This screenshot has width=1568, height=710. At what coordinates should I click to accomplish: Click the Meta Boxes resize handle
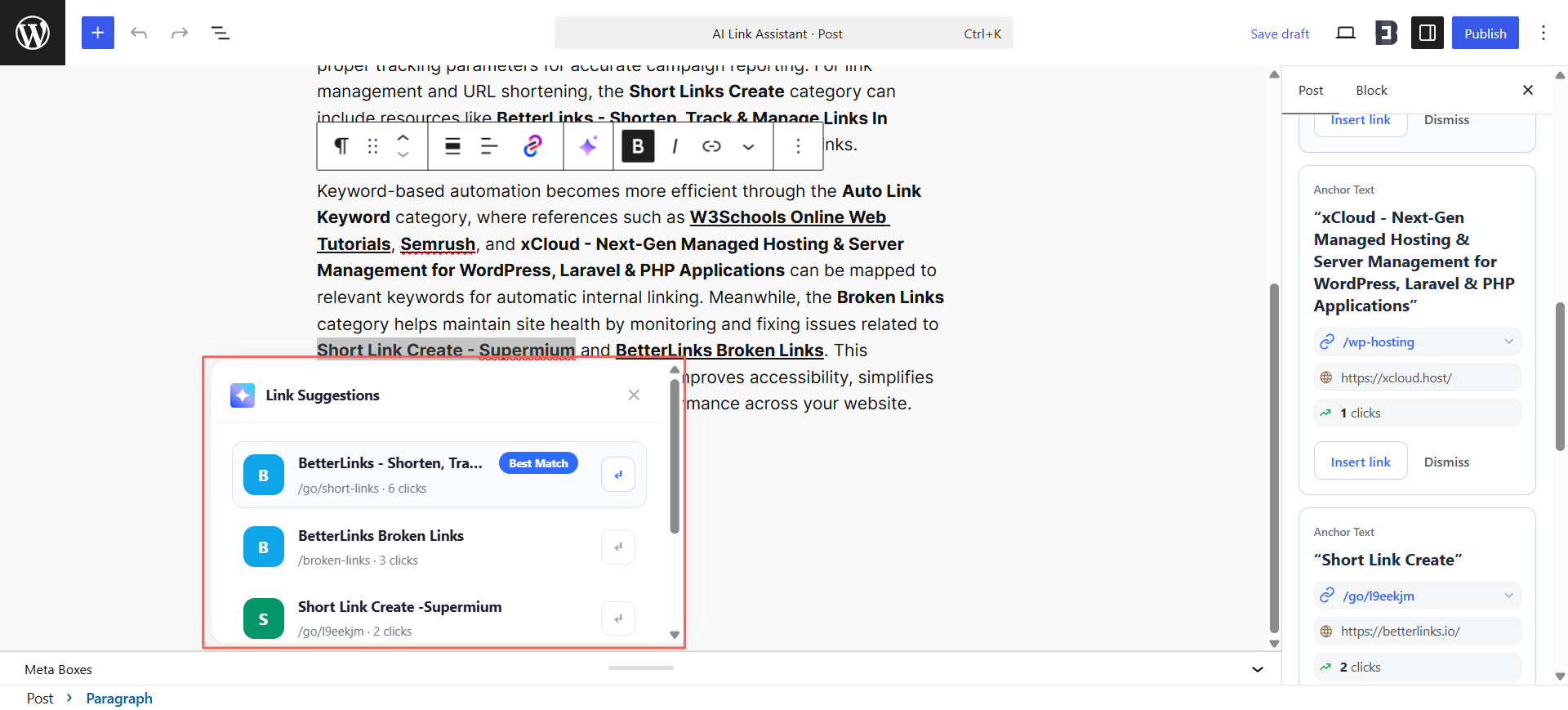[x=641, y=668]
